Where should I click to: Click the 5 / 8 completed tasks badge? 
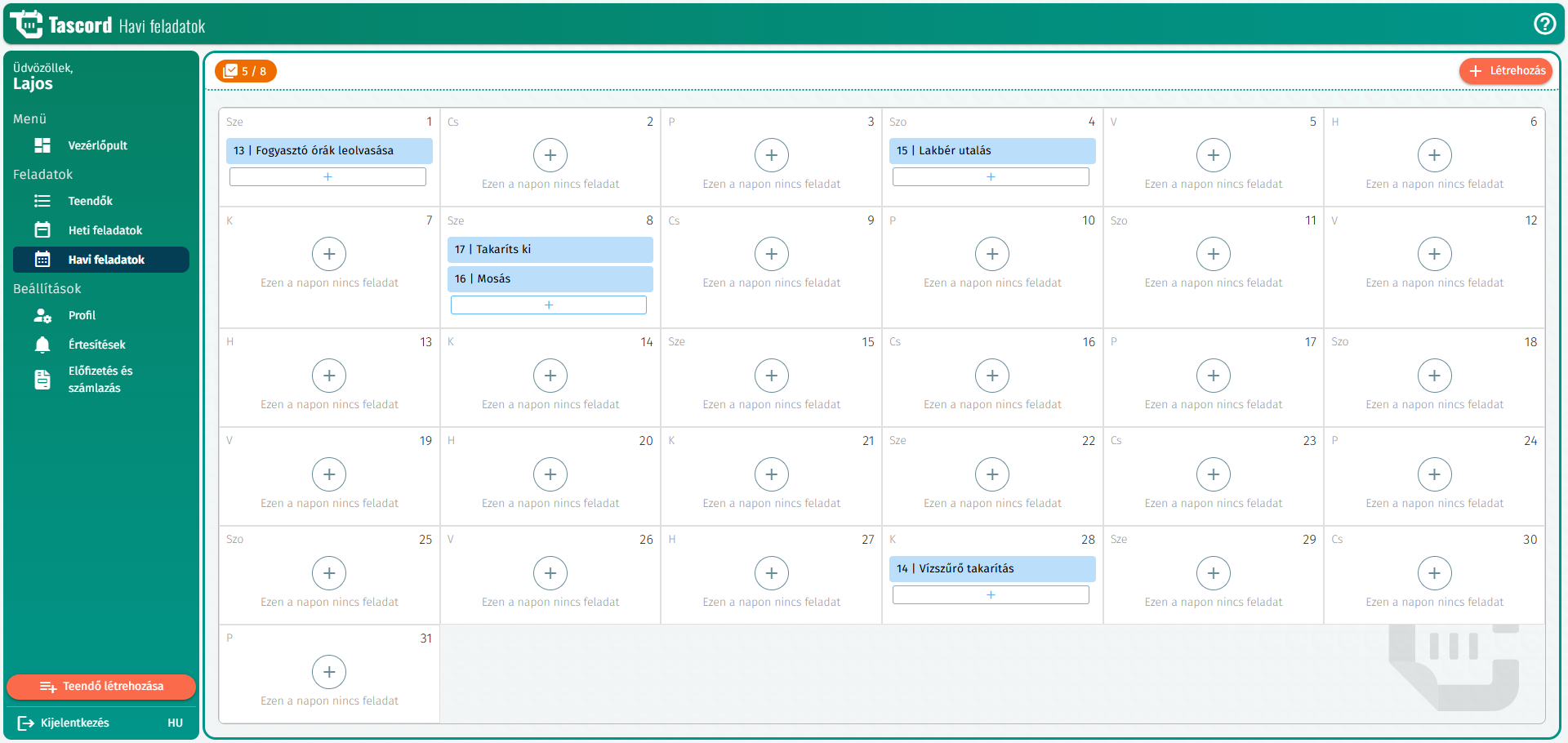[246, 71]
